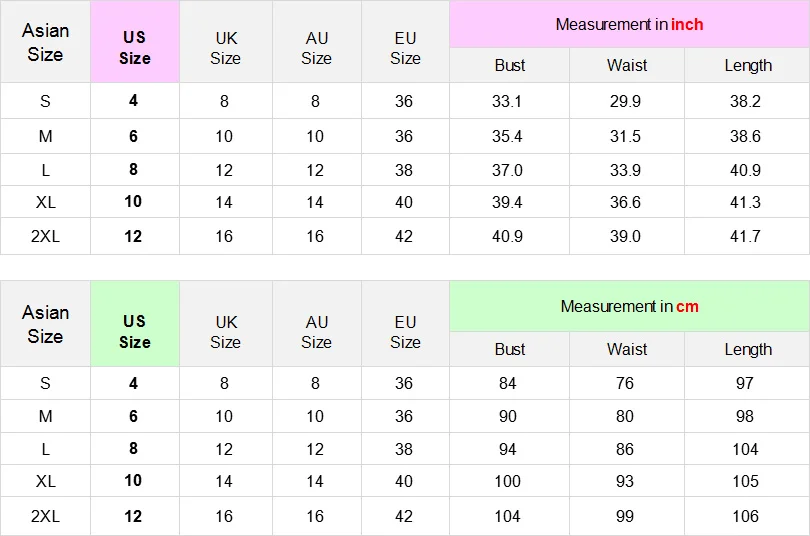Click the 33.1 bust value for size S
The image size is (810, 536).
[x=507, y=101]
